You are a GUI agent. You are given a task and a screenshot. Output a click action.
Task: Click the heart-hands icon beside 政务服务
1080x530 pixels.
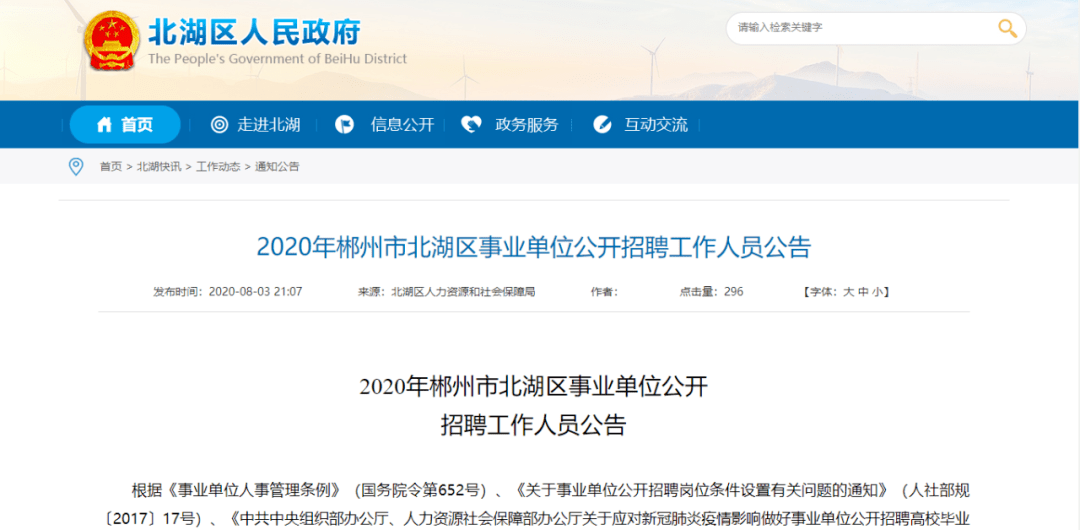pos(470,125)
